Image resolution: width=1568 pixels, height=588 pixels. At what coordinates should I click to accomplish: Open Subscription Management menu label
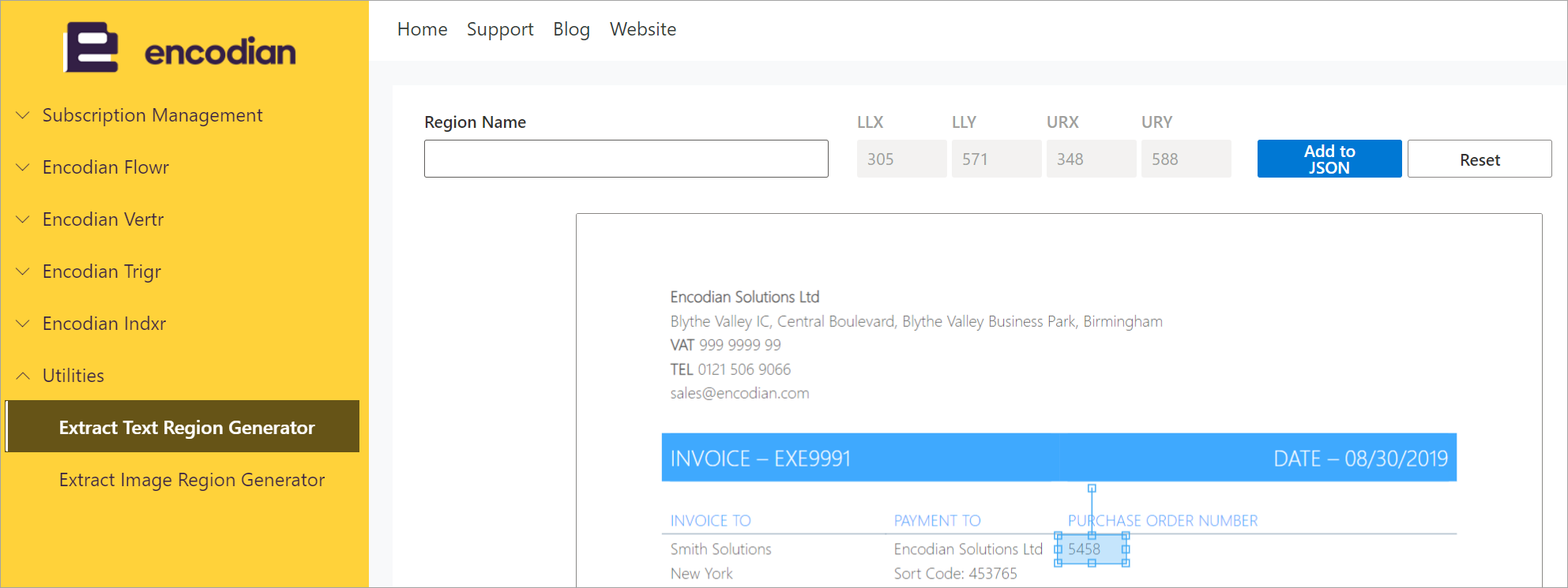tap(152, 115)
